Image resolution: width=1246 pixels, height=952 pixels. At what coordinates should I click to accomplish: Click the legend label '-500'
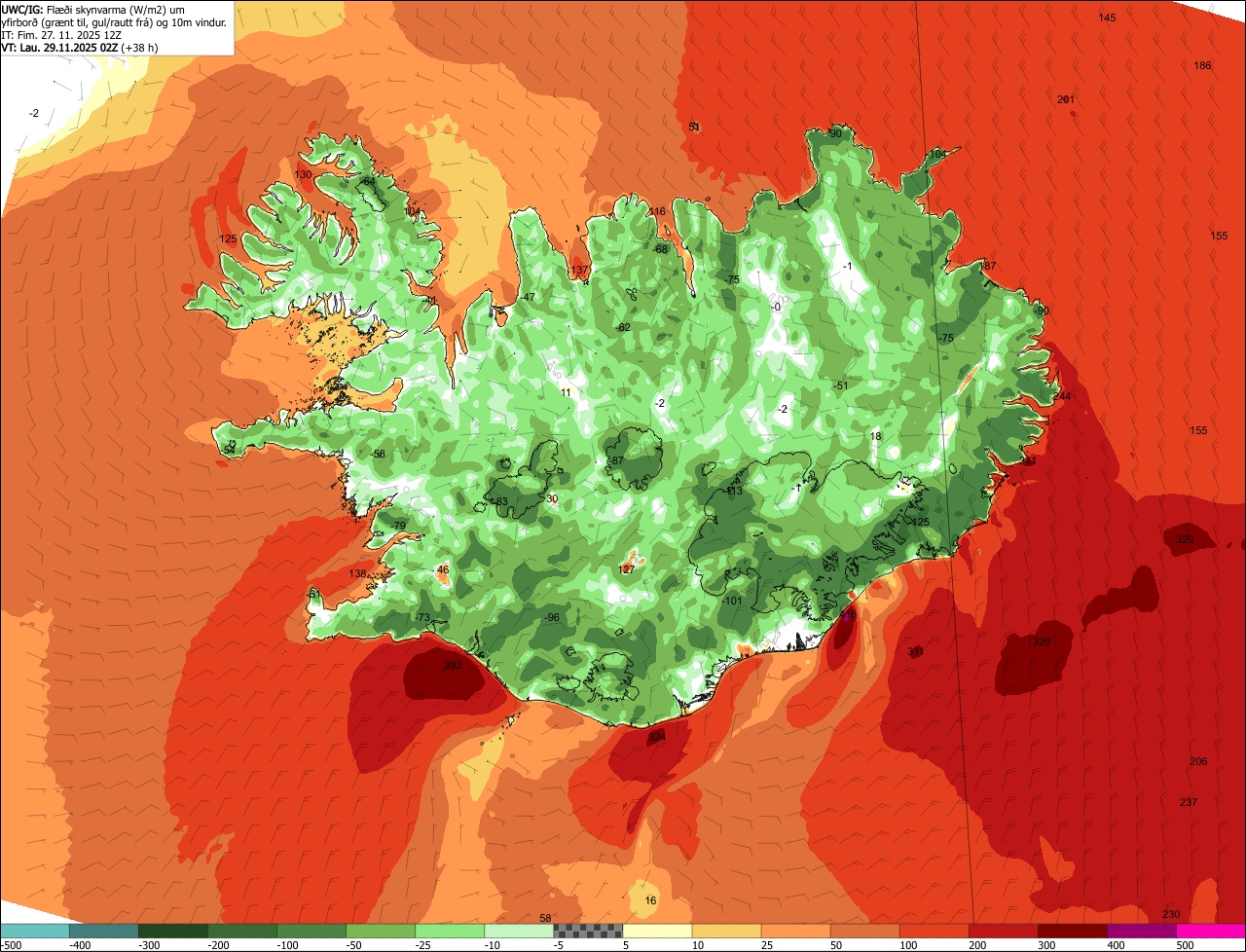tap(11, 945)
